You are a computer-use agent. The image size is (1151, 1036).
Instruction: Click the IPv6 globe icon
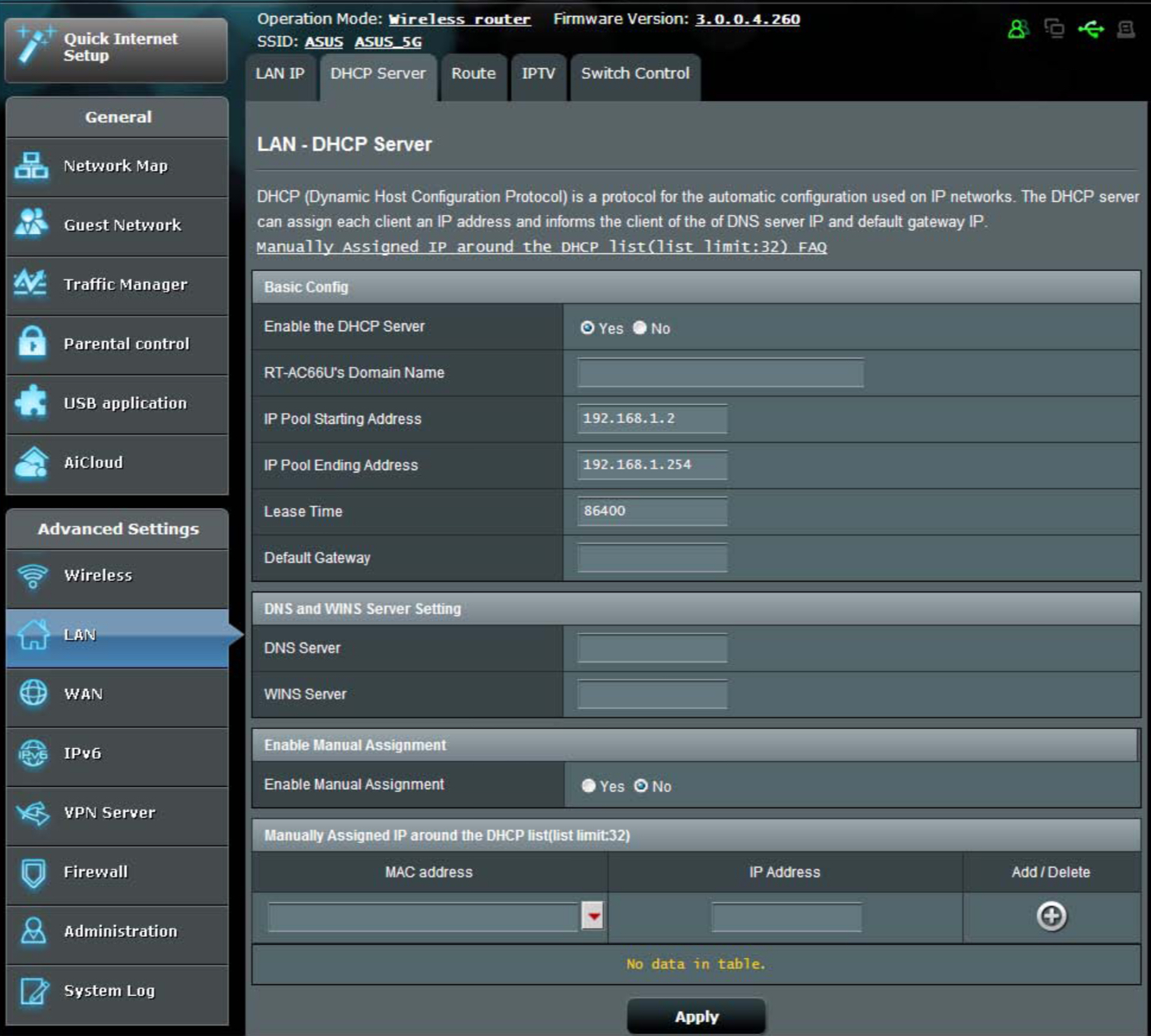[33, 753]
